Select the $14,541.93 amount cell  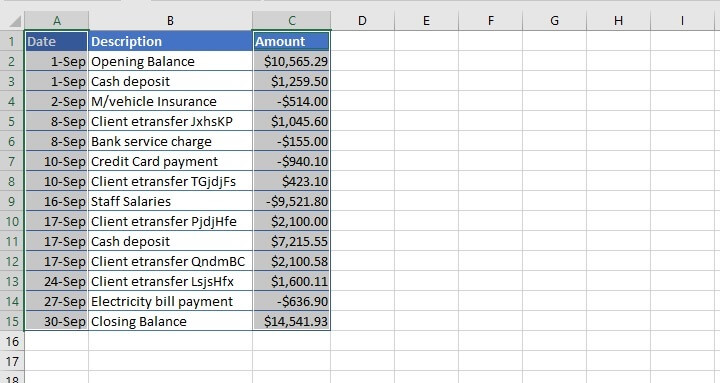[292, 321]
